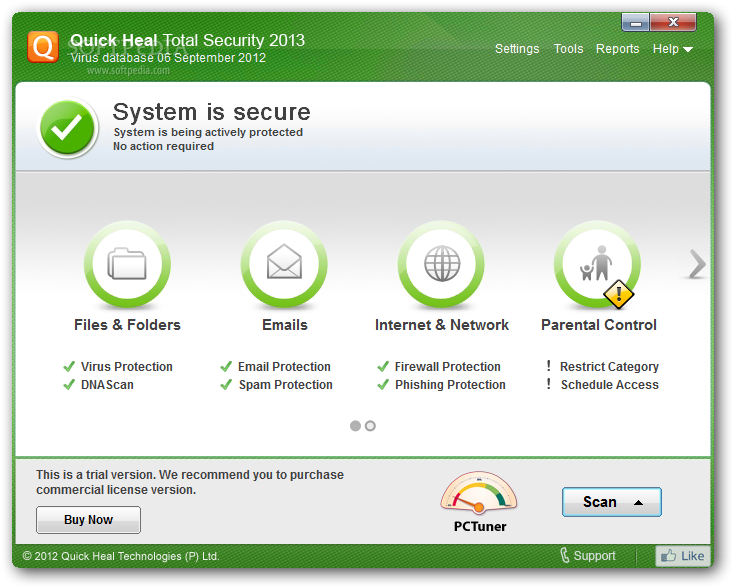Click the Parental Control label

[x=599, y=325]
